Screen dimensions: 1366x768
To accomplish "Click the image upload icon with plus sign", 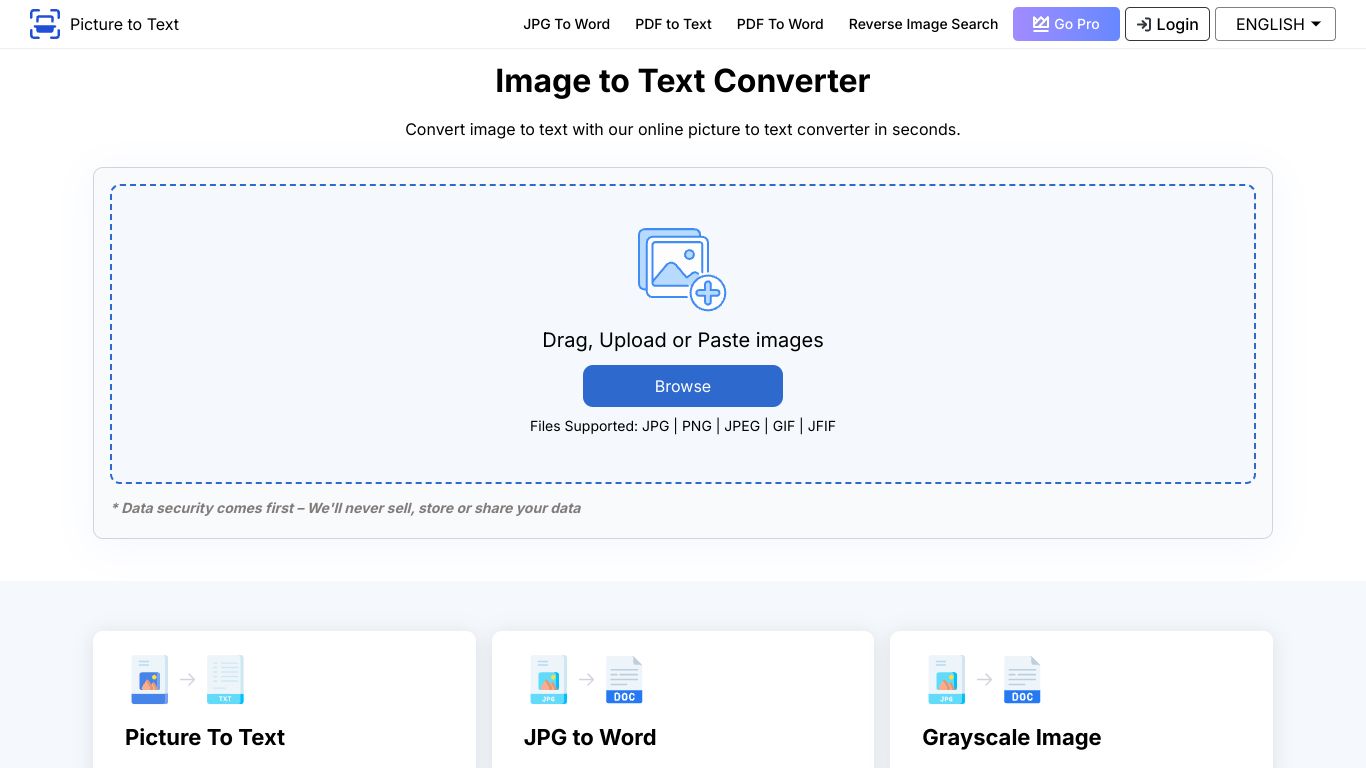I will [x=682, y=269].
